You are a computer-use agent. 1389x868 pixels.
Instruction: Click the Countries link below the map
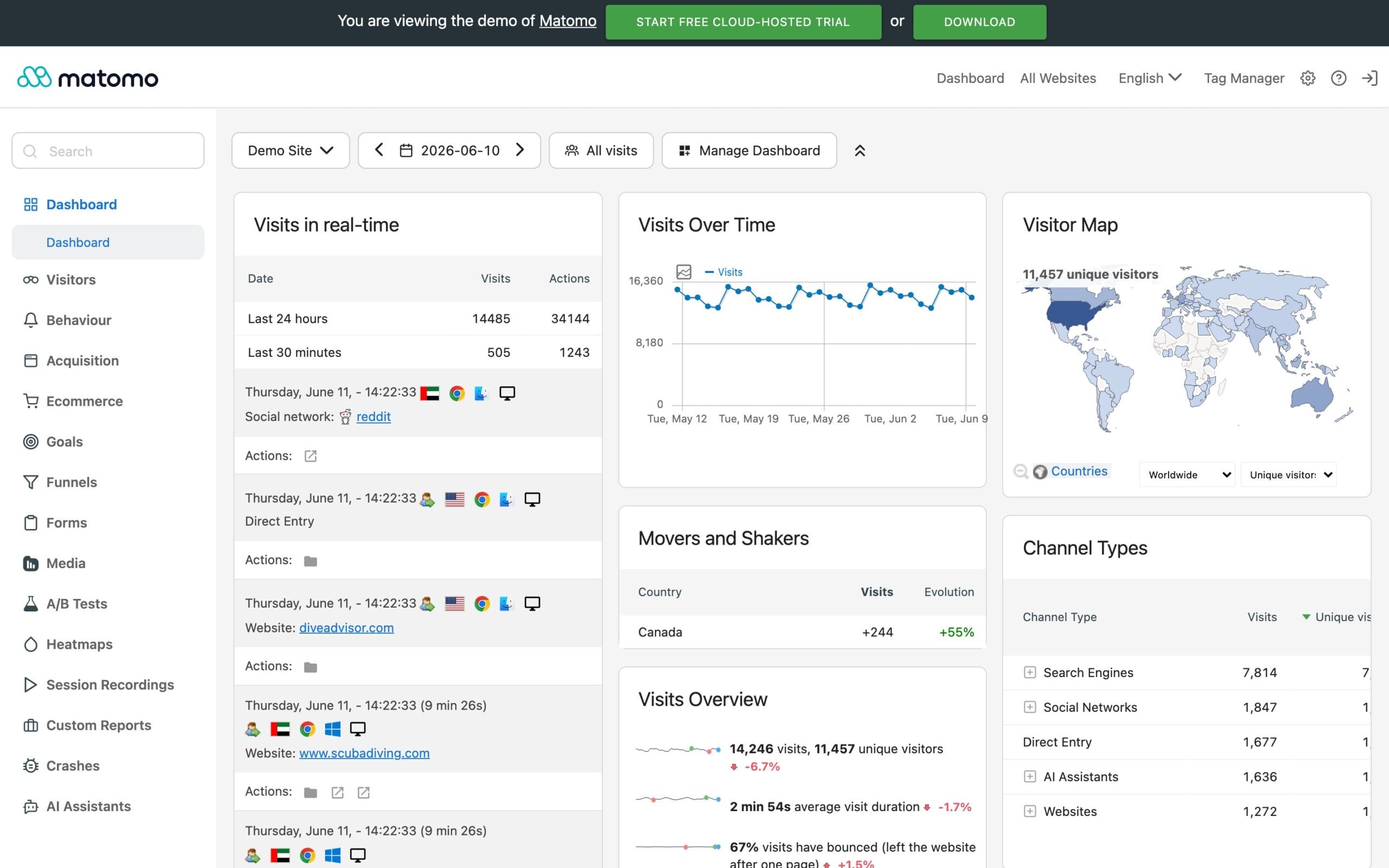(x=1079, y=471)
